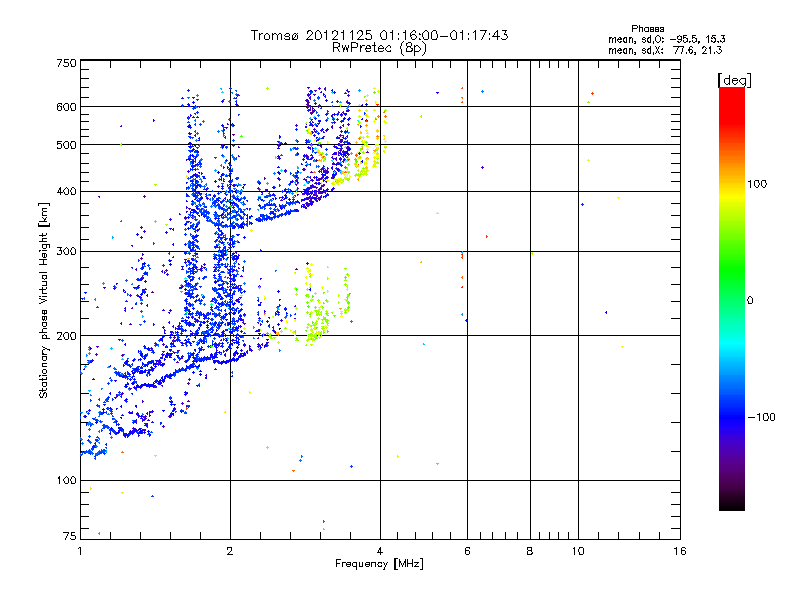The height and width of the screenshot is (600, 800).
Task: Click the x-axis tick label '2'
Action: (x=230, y=551)
